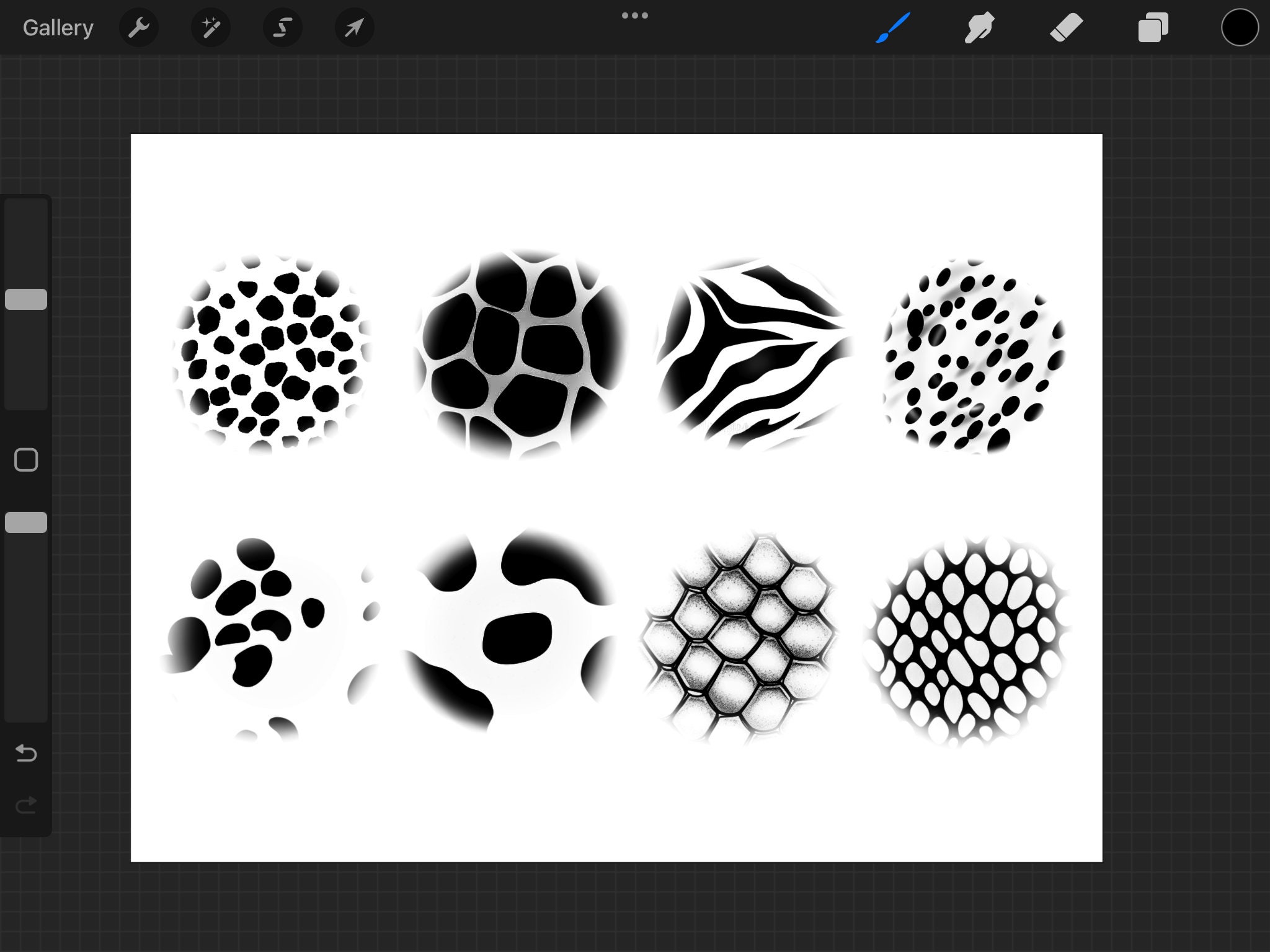This screenshot has height=952, width=1270.
Task: Open the Actions wrench menu
Action: tap(138, 28)
